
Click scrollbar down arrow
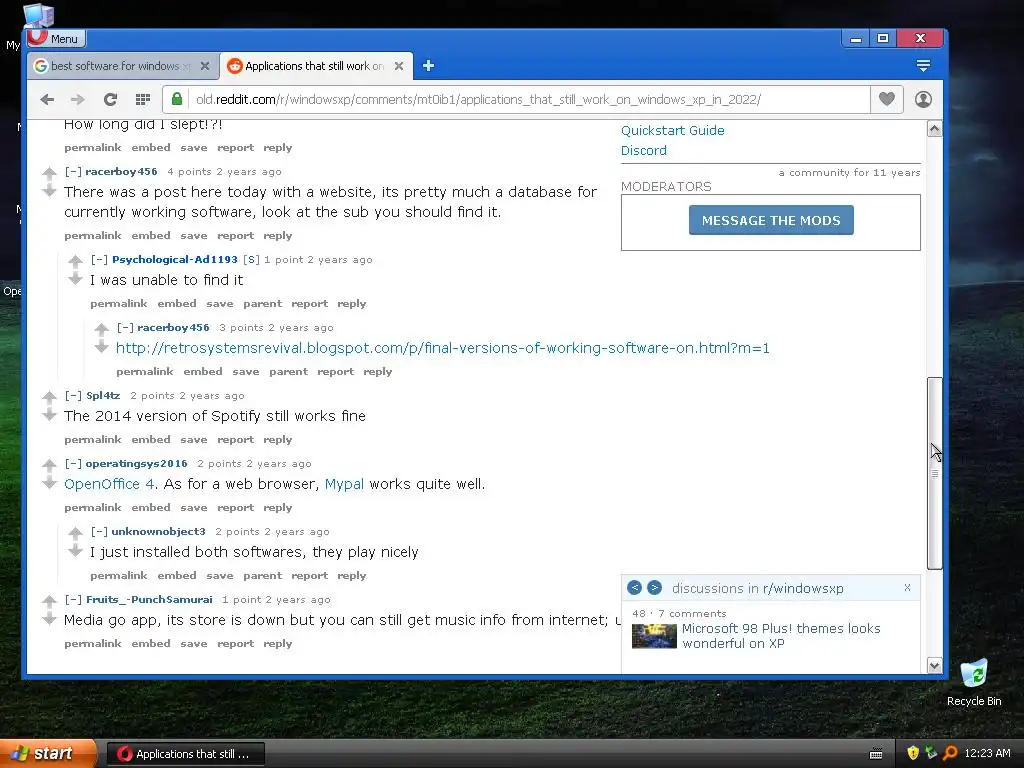pyautogui.click(x=935, y=665)
